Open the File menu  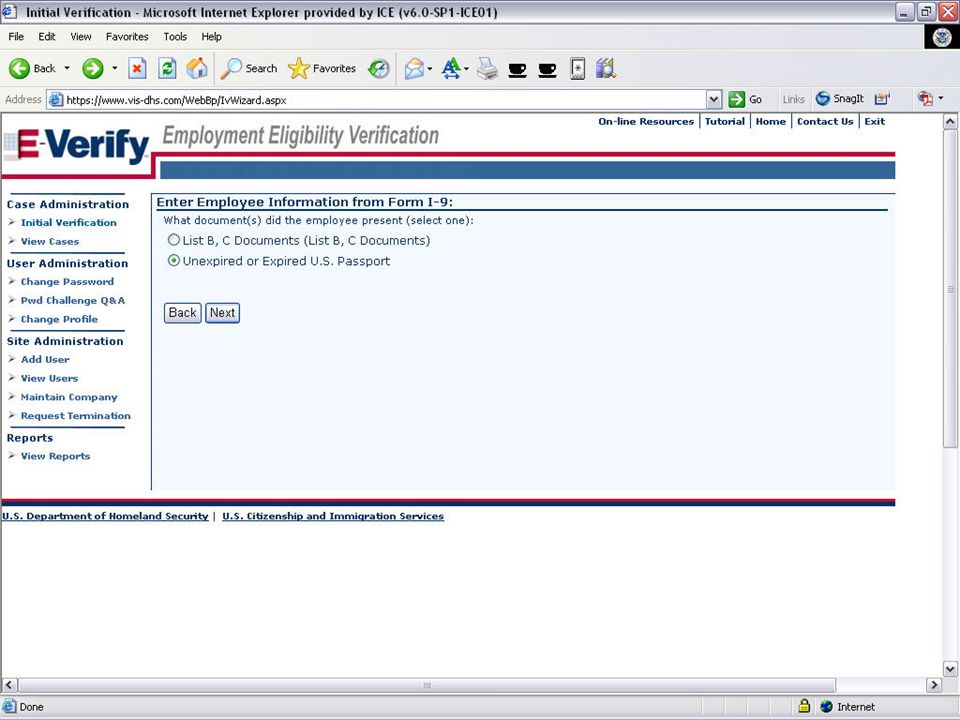pos(16,37)
